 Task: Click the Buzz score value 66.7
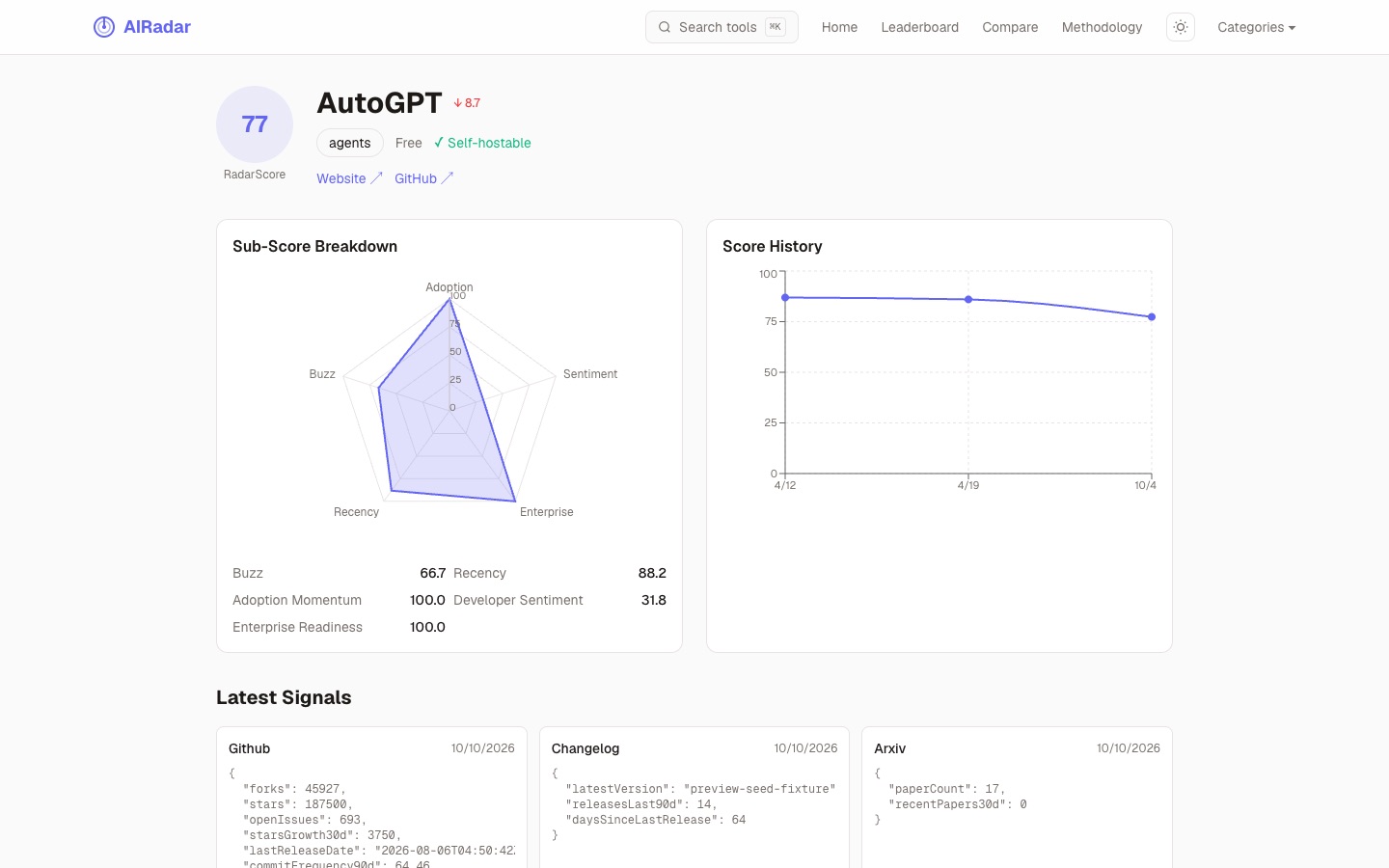432,573
